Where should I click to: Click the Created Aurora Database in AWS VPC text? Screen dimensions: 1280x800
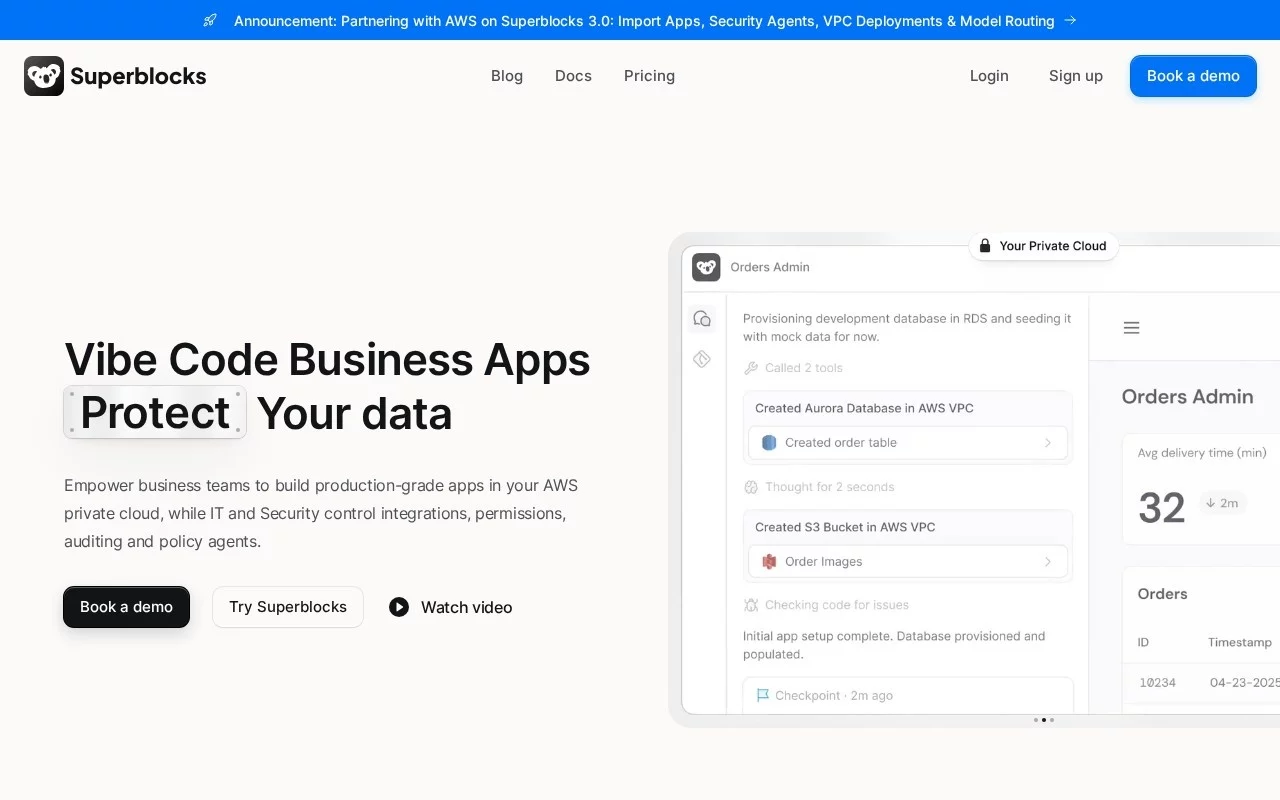click(864, 408)
